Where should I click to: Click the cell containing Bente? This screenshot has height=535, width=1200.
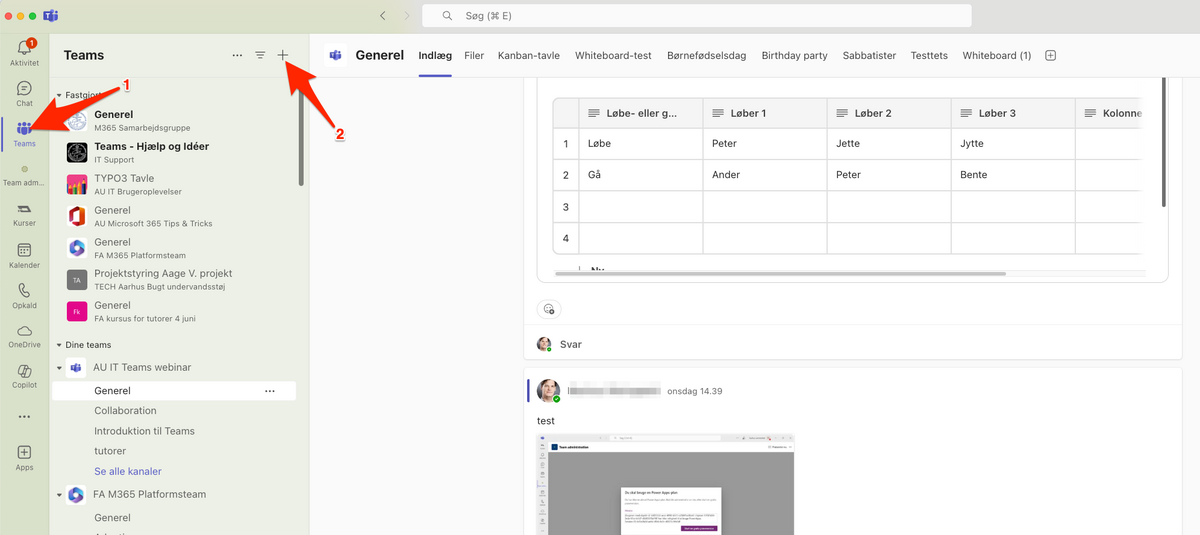pyautogui.click(x=1013, y=175)
